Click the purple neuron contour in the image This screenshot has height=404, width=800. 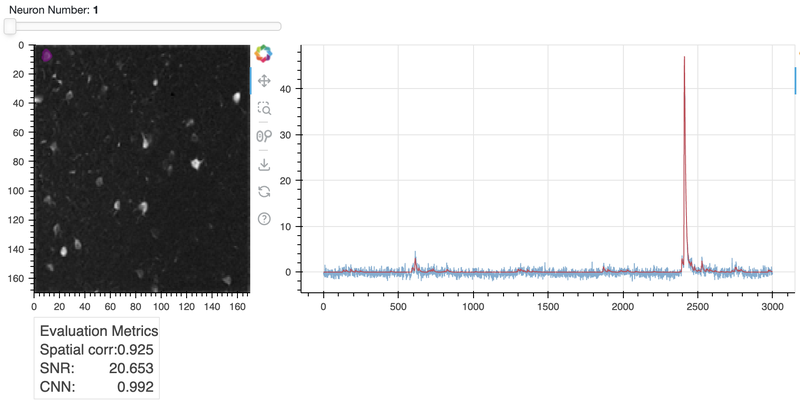pos(46,56)
